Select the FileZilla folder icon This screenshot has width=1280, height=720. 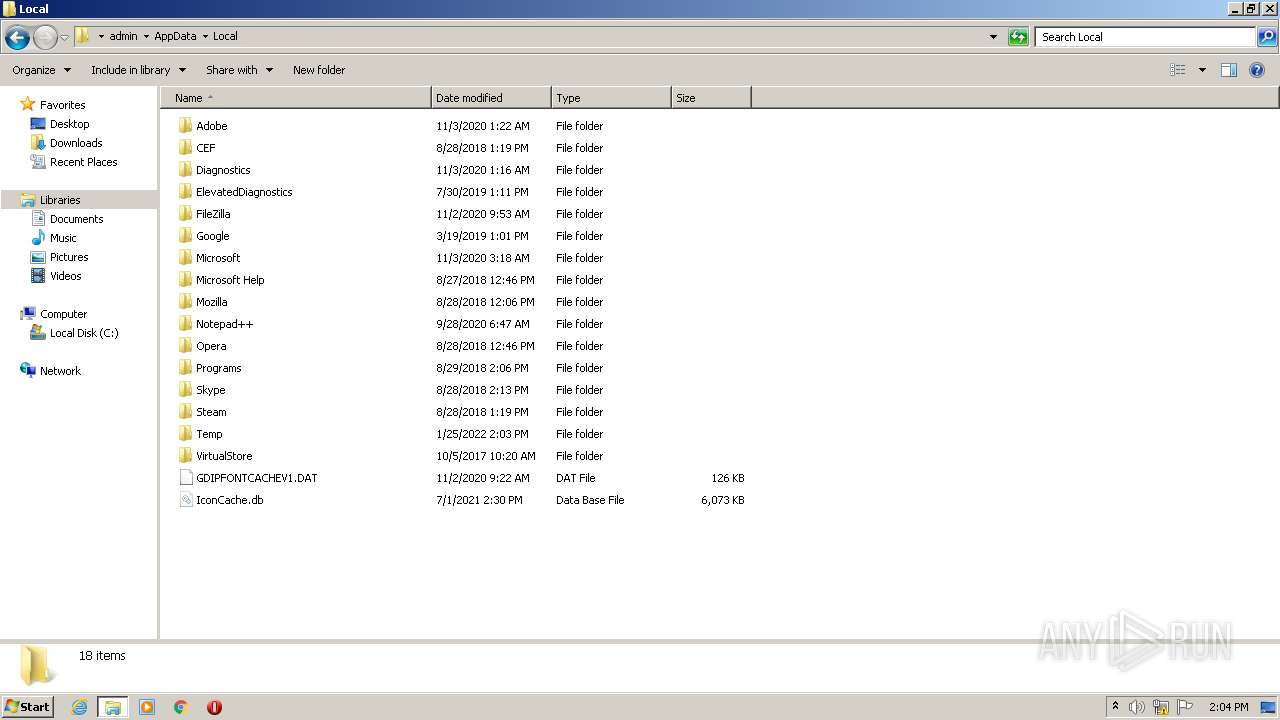[185, 214]
